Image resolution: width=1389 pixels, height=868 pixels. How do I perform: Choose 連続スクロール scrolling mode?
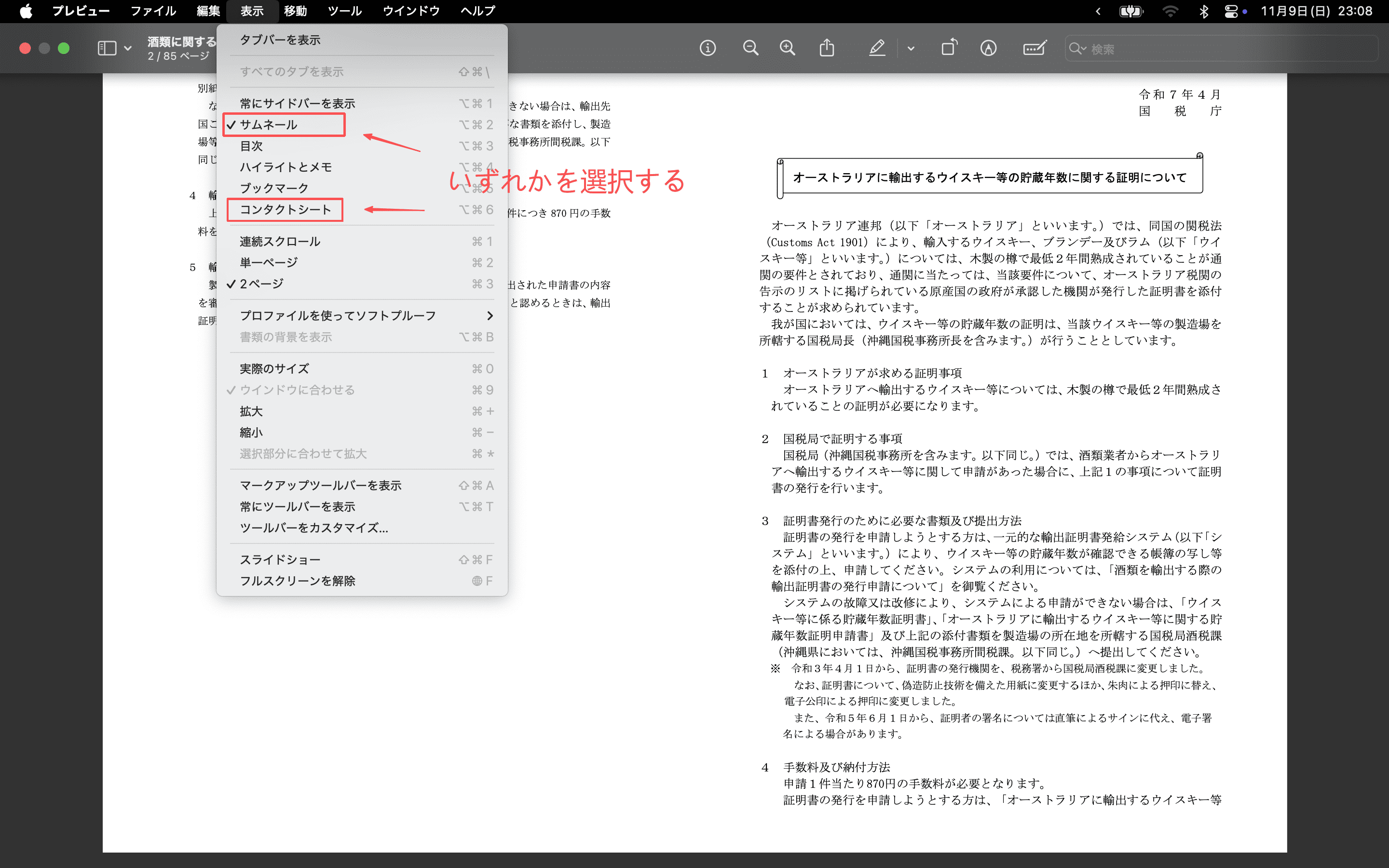click(281, 241)
